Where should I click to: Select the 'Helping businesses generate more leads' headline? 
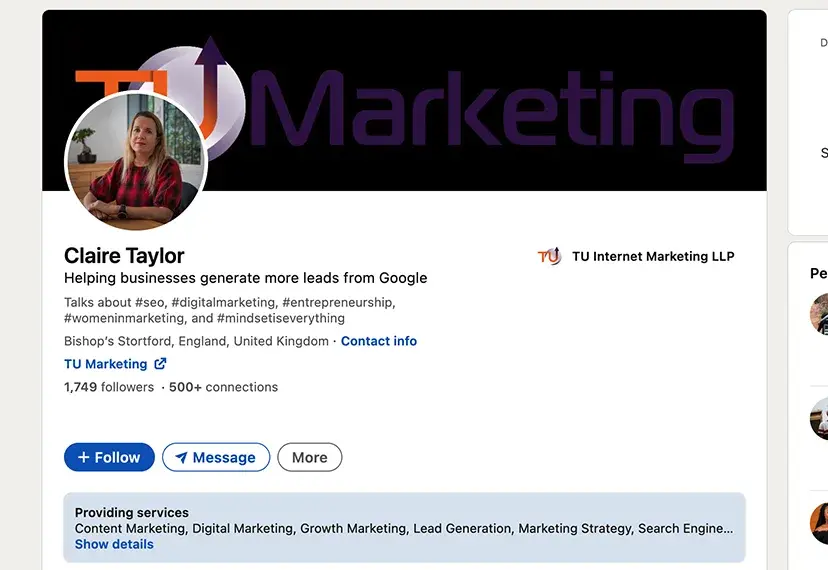pyautogui.click(x=246, y=278)
